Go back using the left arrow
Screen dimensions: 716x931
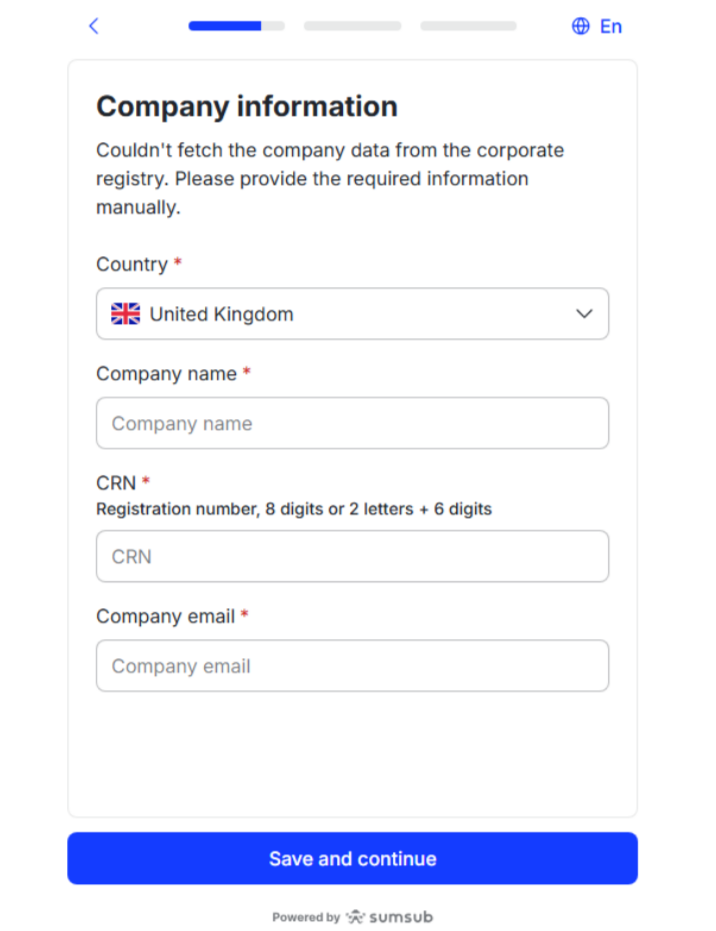point(94,26)
